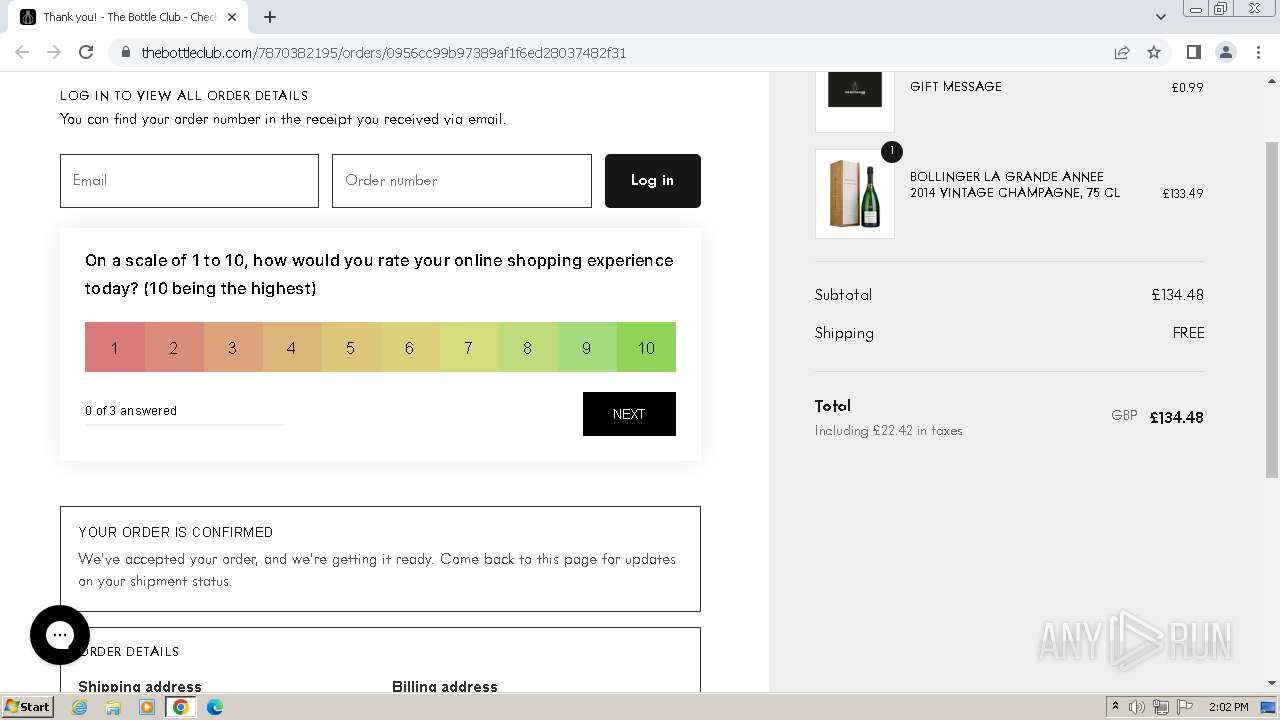Open network tray icon

(1161, 707)
